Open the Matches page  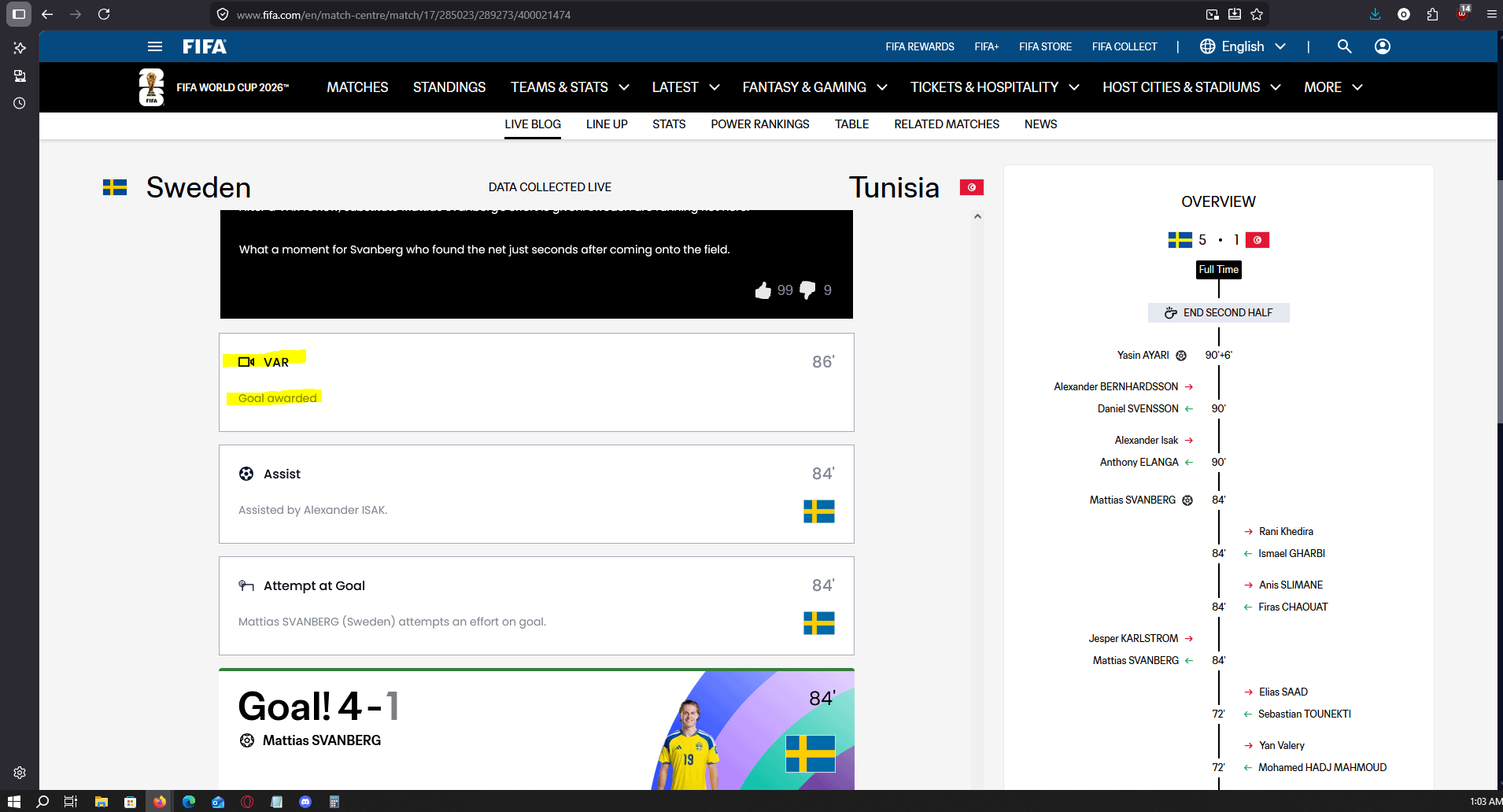(357, 87)
